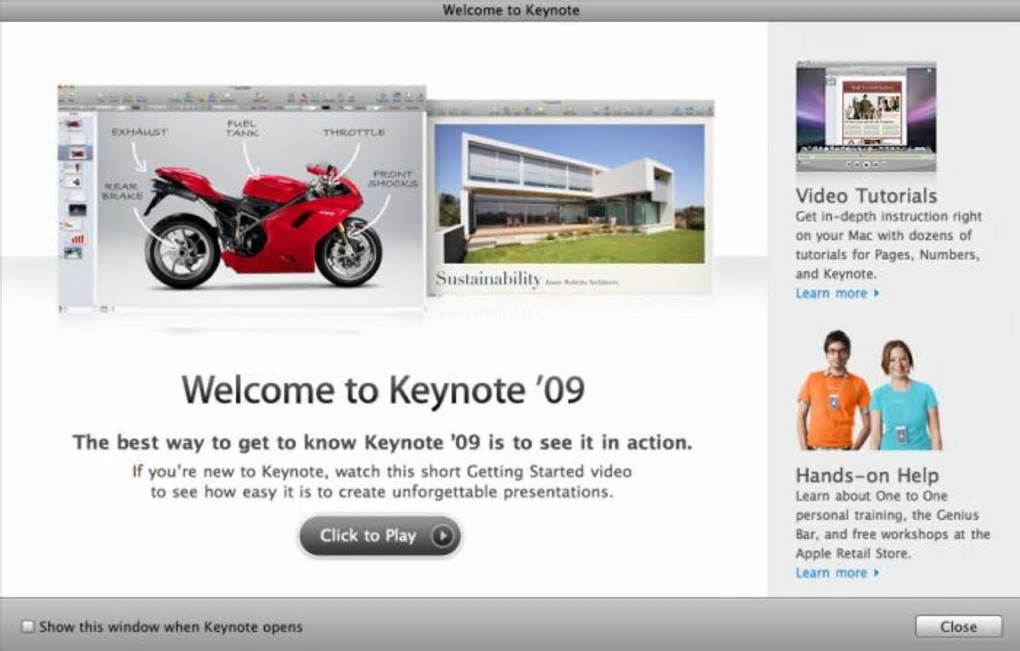
Task: Click the Video Tutorials screenshot thumbnail
Action: click(x=866, y=117)
